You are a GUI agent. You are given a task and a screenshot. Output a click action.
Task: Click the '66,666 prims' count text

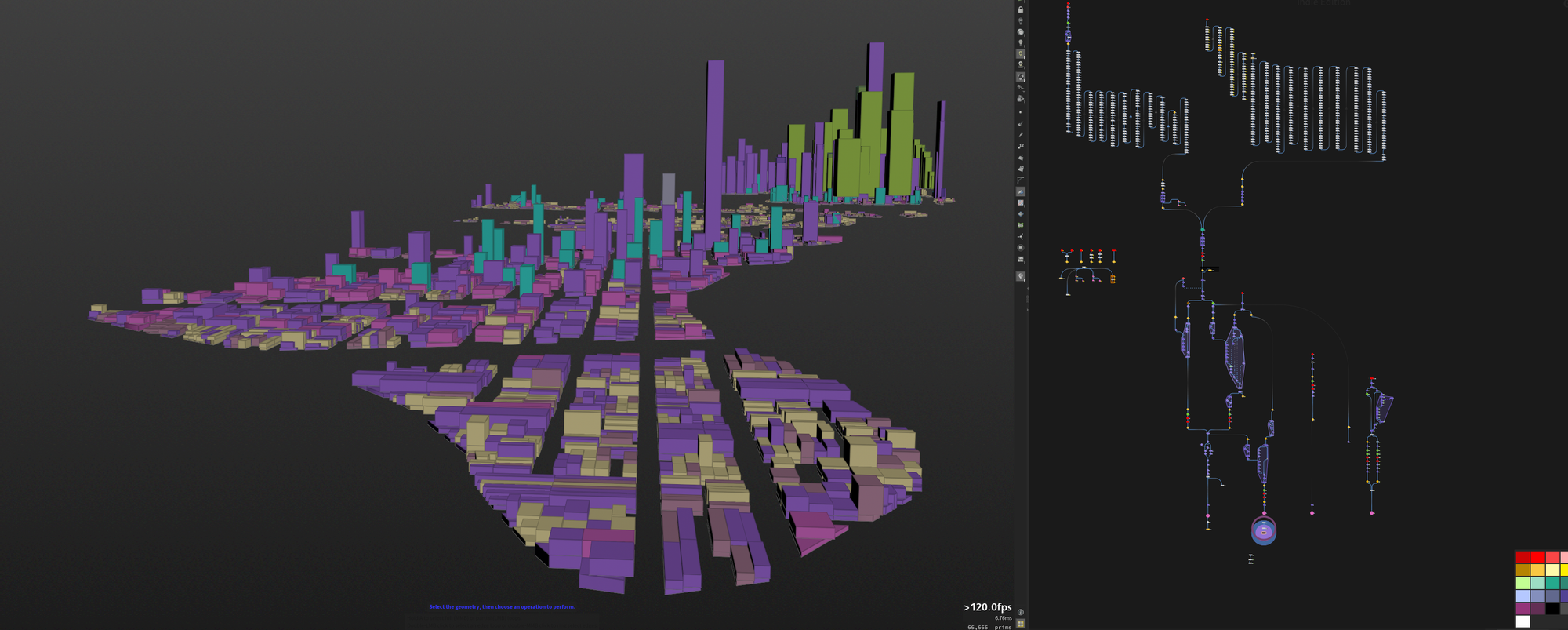pyautogui.click(x=989, y=627)
